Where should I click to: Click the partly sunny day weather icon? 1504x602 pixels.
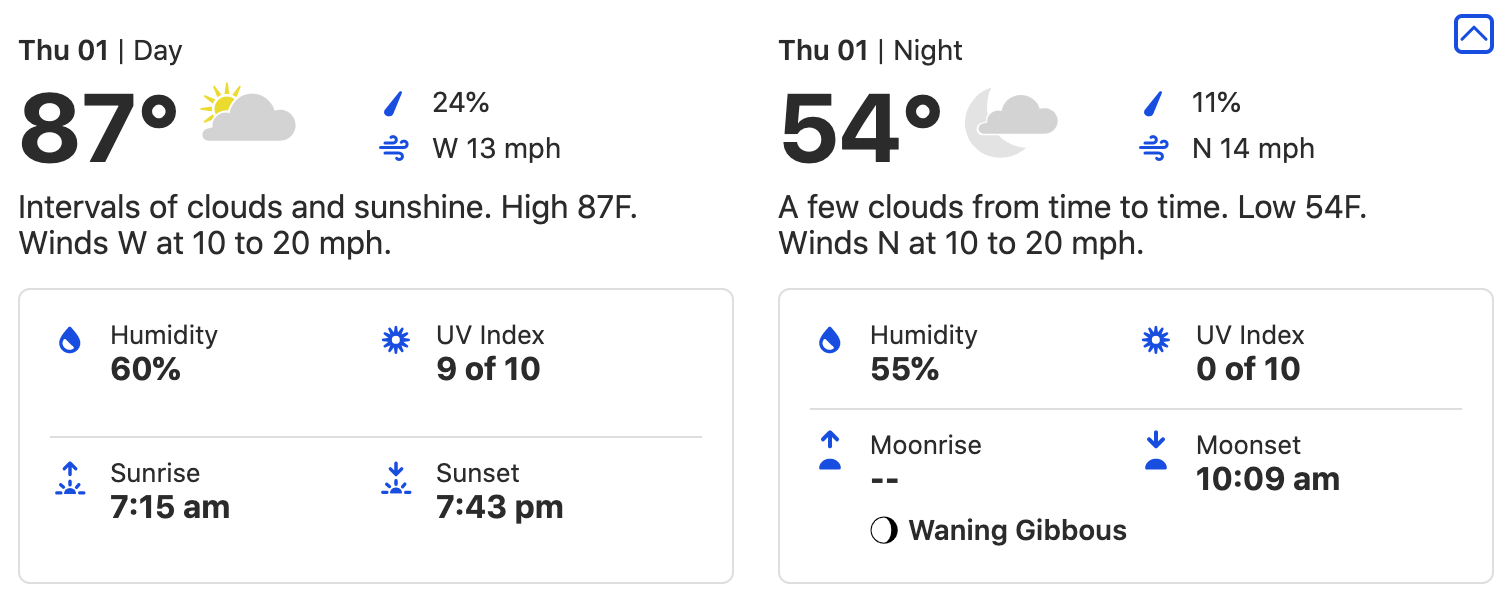[x=247, y=113]
